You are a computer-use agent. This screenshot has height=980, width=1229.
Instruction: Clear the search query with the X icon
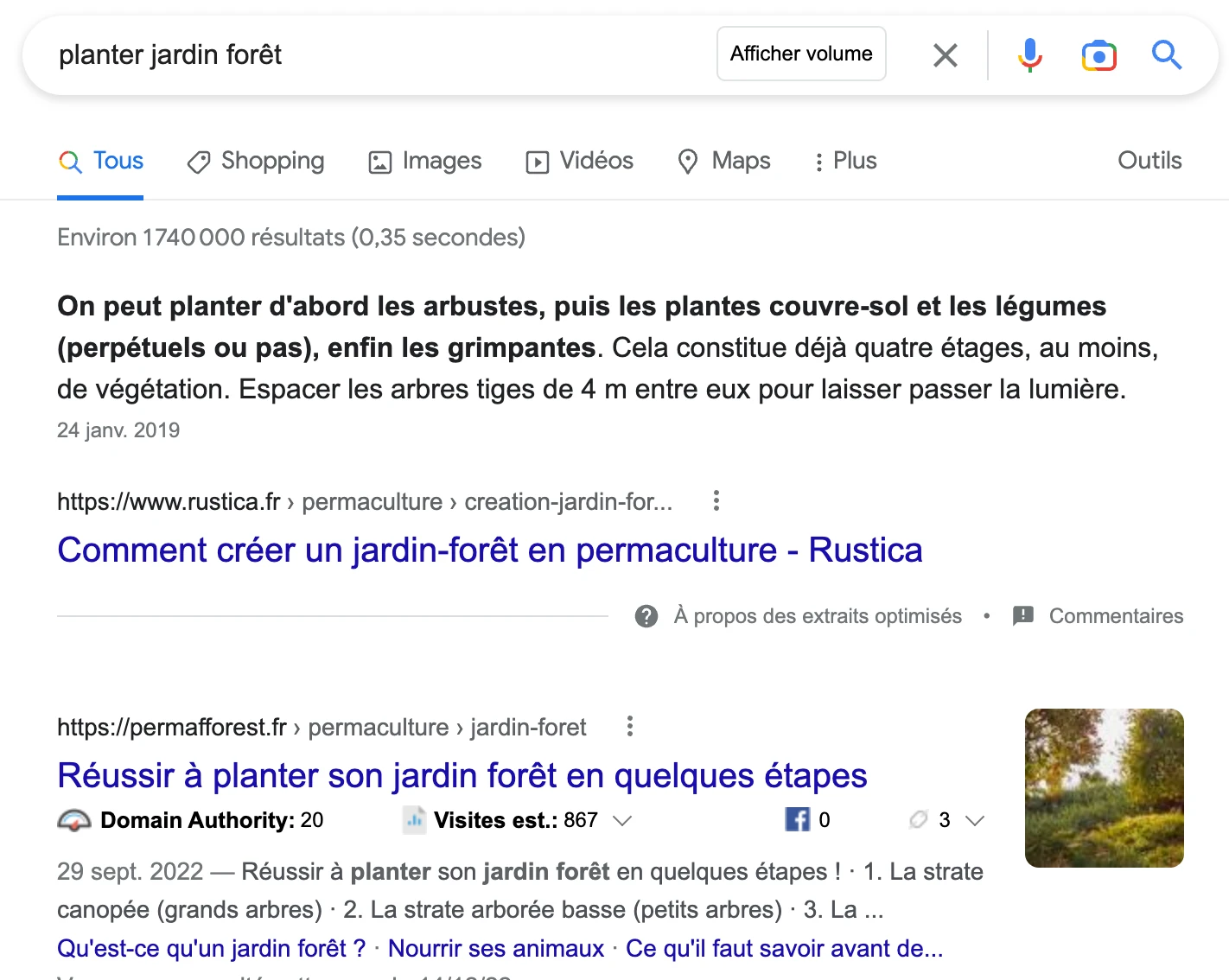[946, 55]
